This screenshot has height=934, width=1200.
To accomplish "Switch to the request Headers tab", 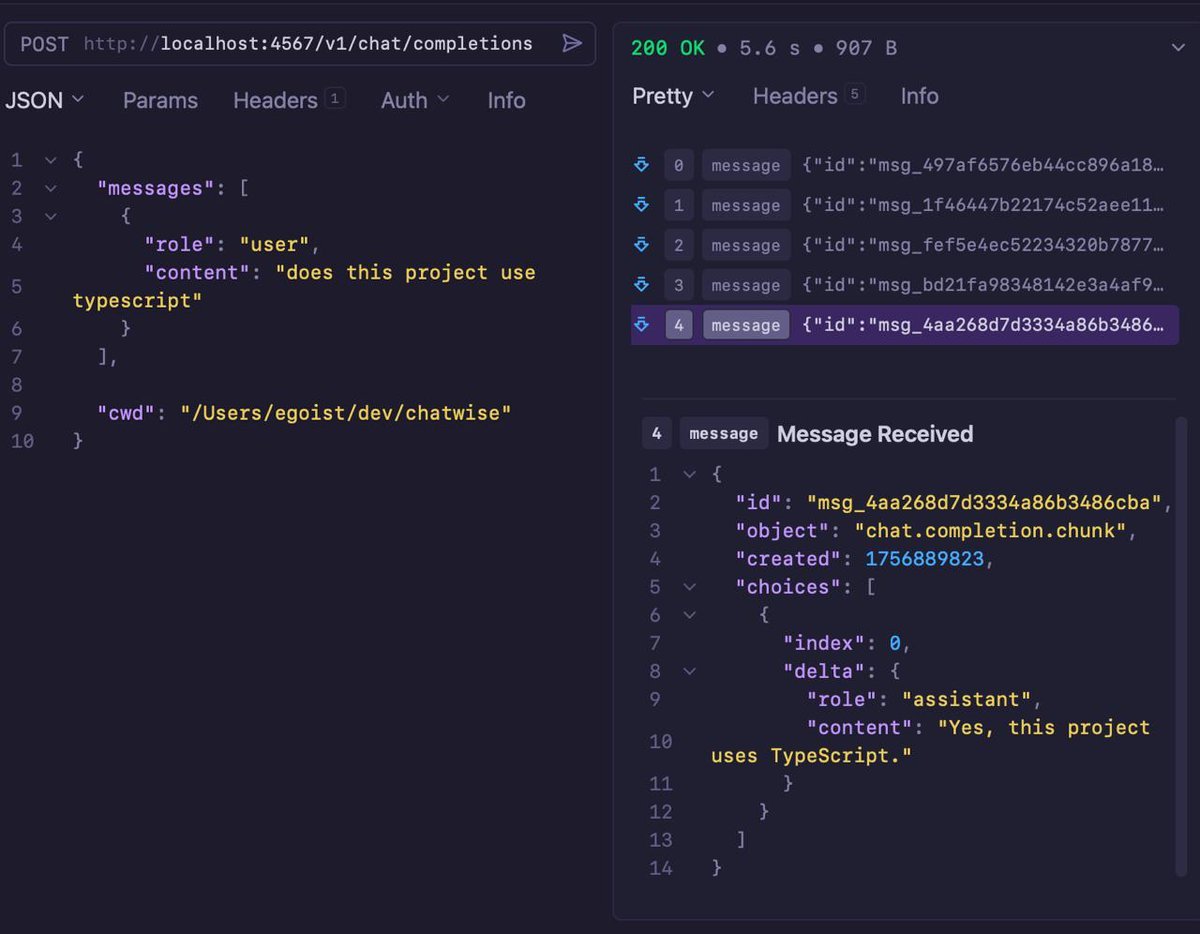I will (x=289, y=100).
